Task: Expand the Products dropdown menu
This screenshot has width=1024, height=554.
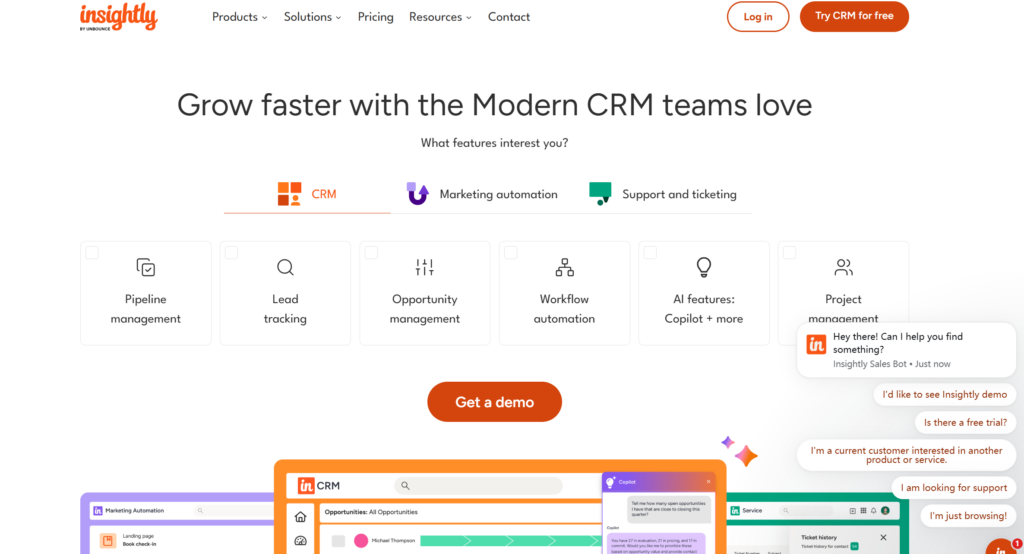Action: (239, 17)
